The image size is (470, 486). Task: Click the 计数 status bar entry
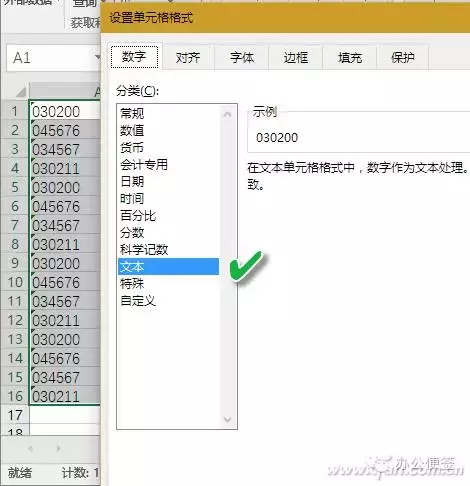pyautogui.click(x=81, y=472)
